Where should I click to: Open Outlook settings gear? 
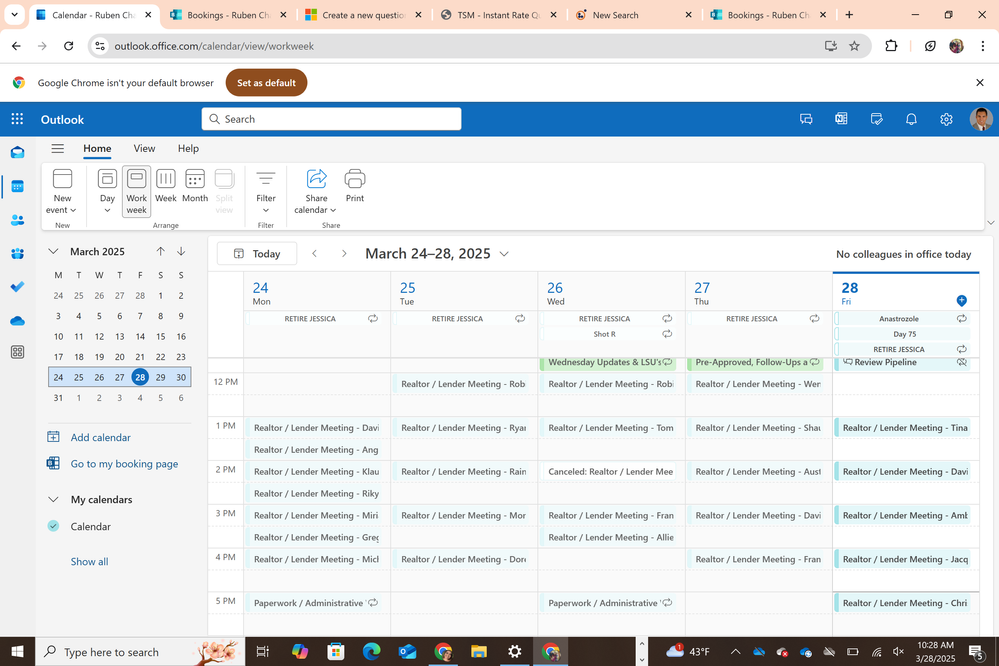click(x=946, y=119)
